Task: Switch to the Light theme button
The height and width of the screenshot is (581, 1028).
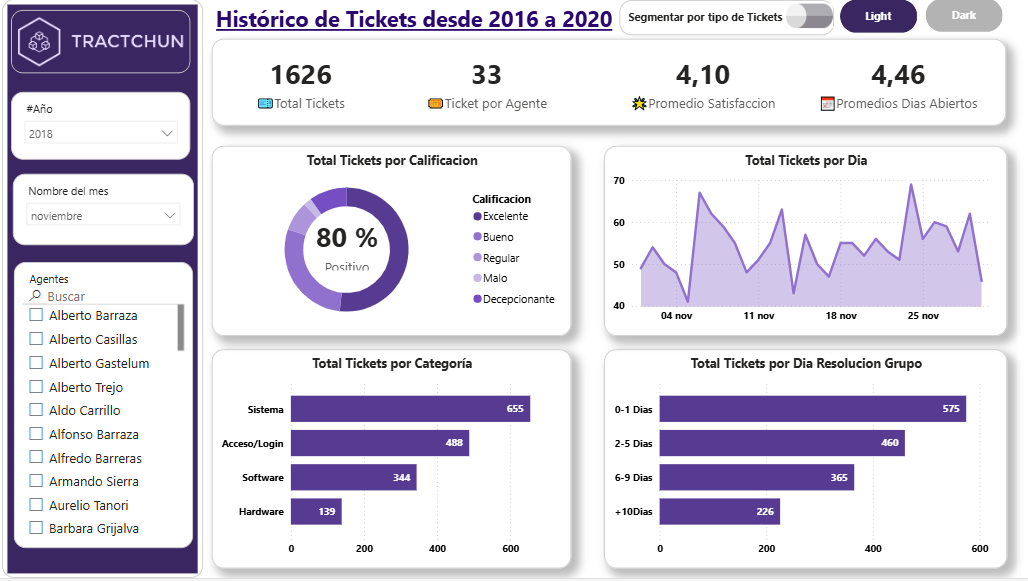Action: (x=878, y=16)
